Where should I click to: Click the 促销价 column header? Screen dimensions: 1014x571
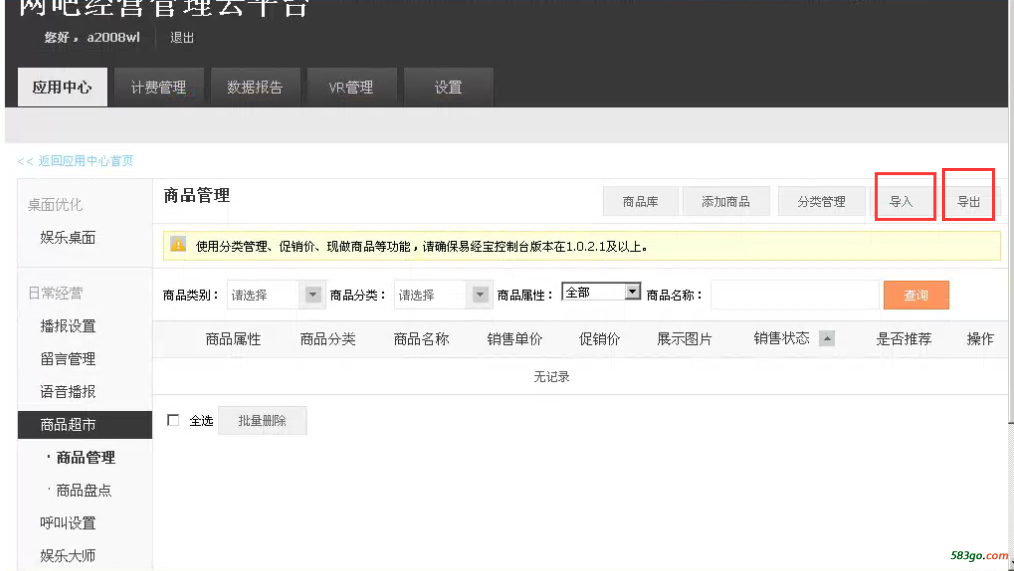[x=599, y=339]
